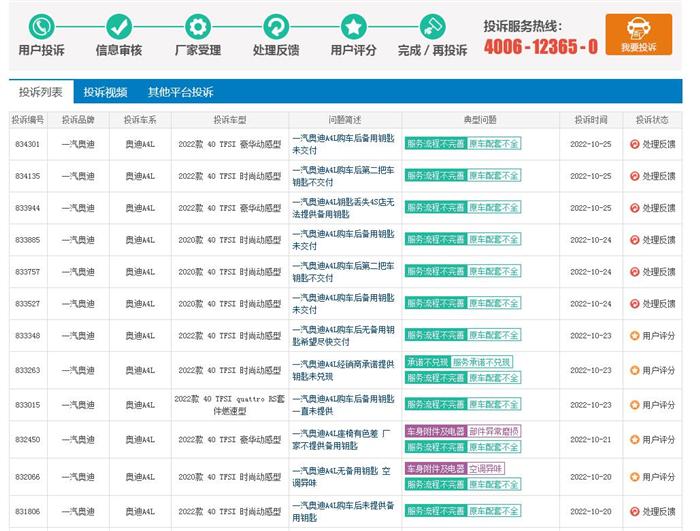Click the status icon in row 833885

pyautogui.click(x=634, y=240)
